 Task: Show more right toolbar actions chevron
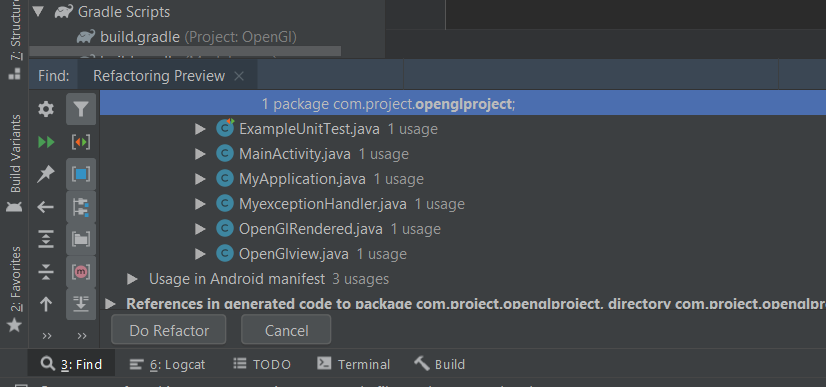click(x=82, y=336)
